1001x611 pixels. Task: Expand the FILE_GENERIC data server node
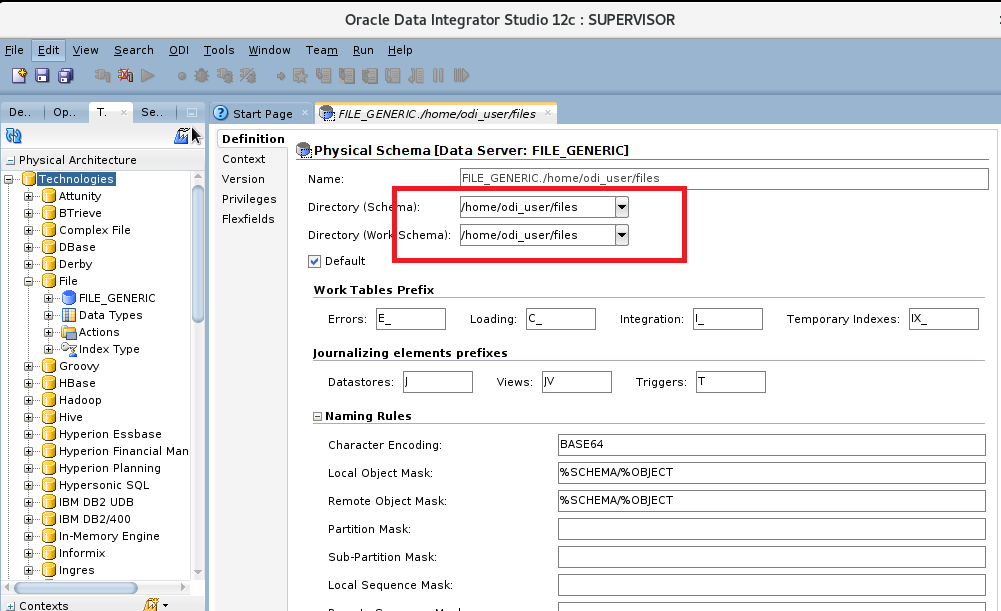coord(49,298)
